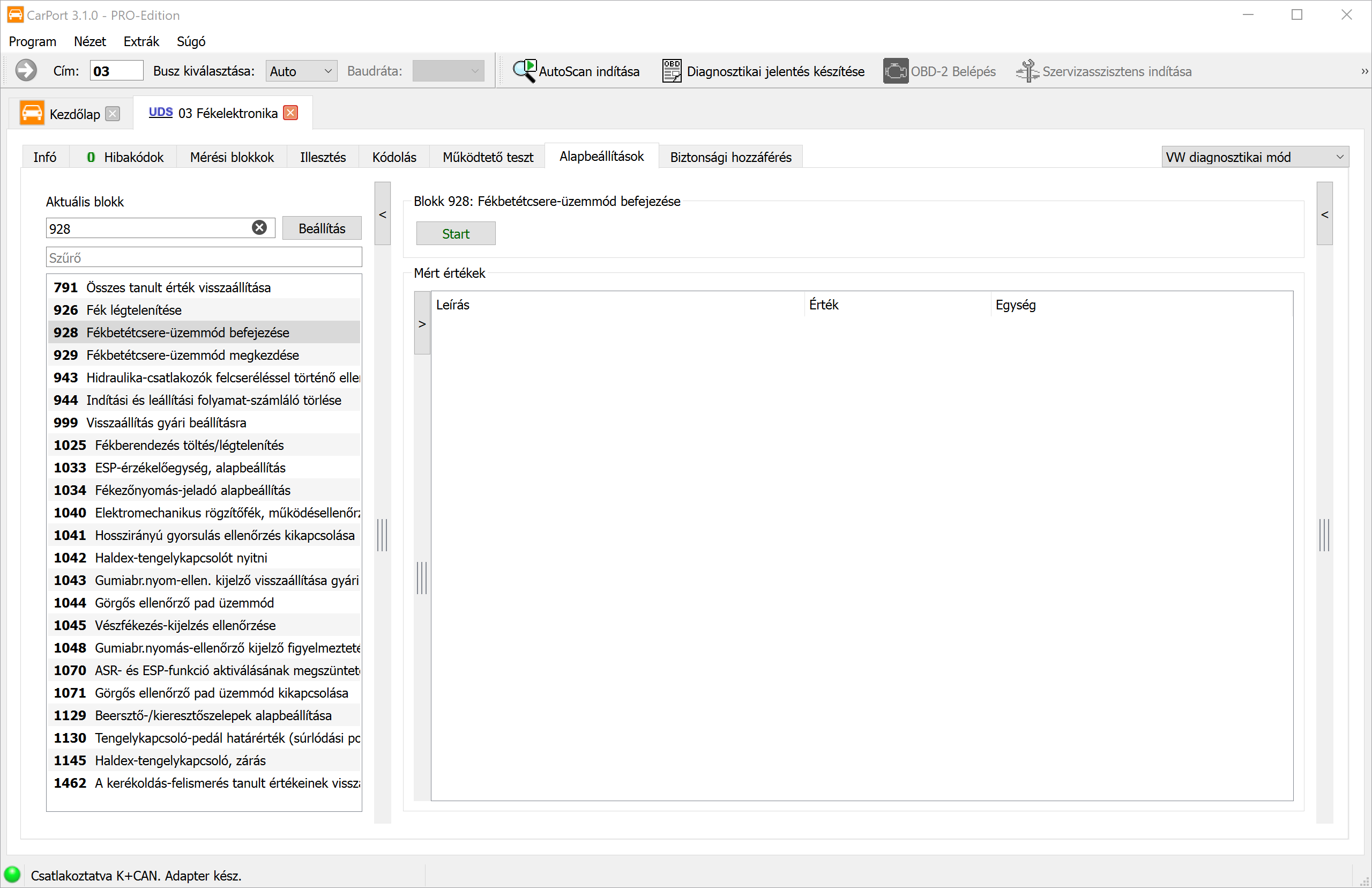
Task: Close the Kezdőlap tab
Action: click(x=113, y=114)
